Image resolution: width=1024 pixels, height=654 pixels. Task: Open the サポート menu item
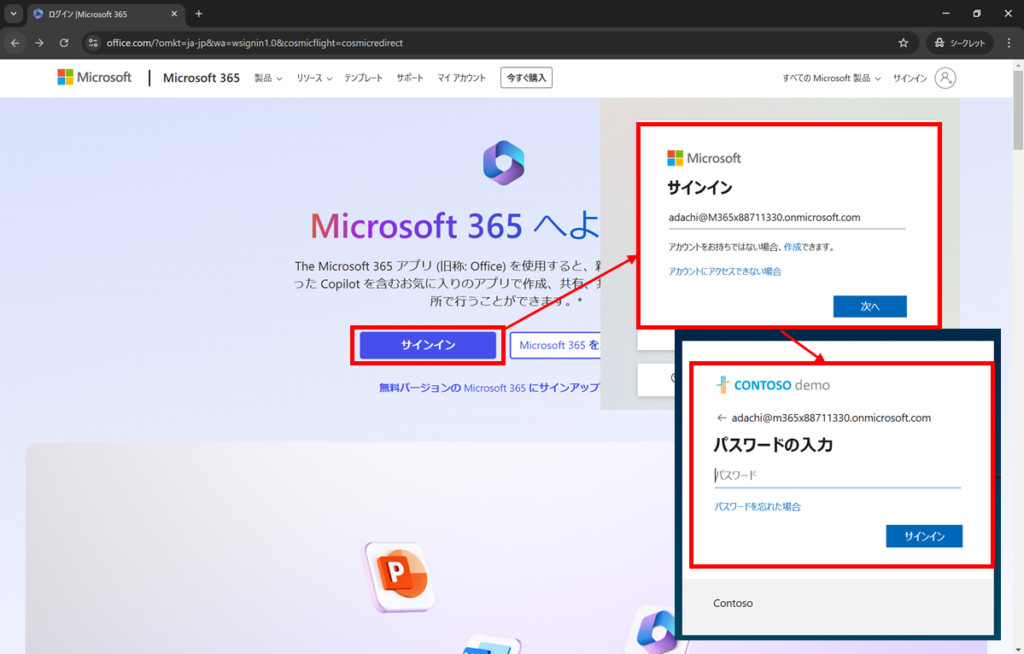point(410,78)
